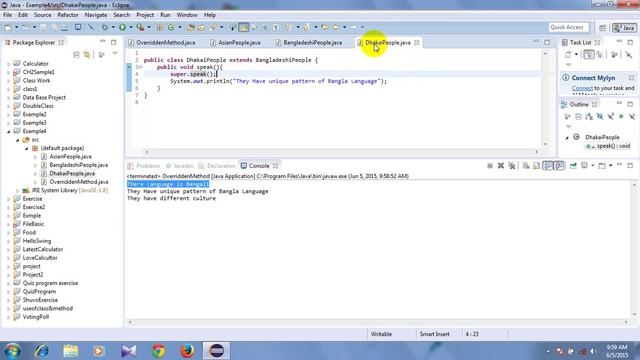640x360 pixels.
Task: Collapse the src folder
Action: click(18, 140)
